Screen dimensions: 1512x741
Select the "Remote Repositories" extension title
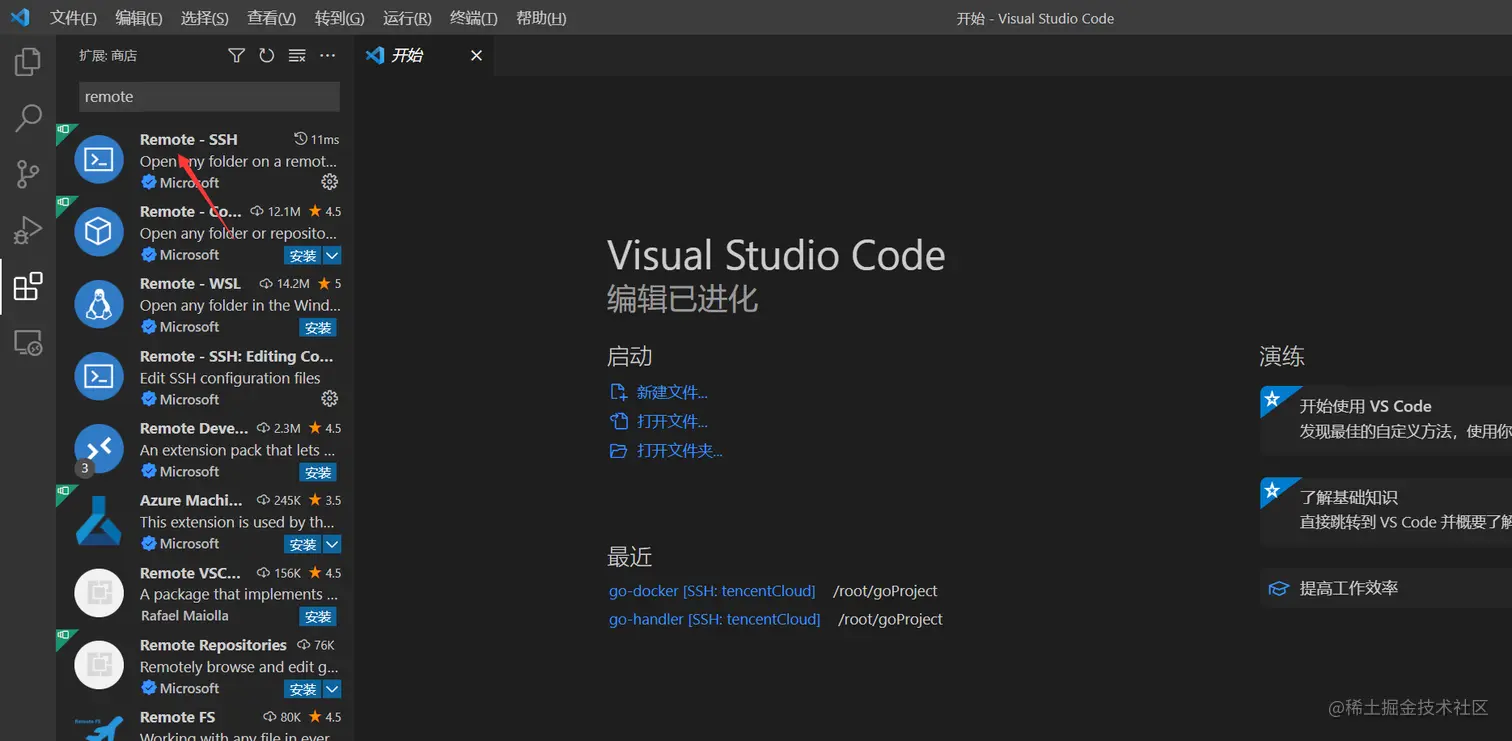coord(213,645)
